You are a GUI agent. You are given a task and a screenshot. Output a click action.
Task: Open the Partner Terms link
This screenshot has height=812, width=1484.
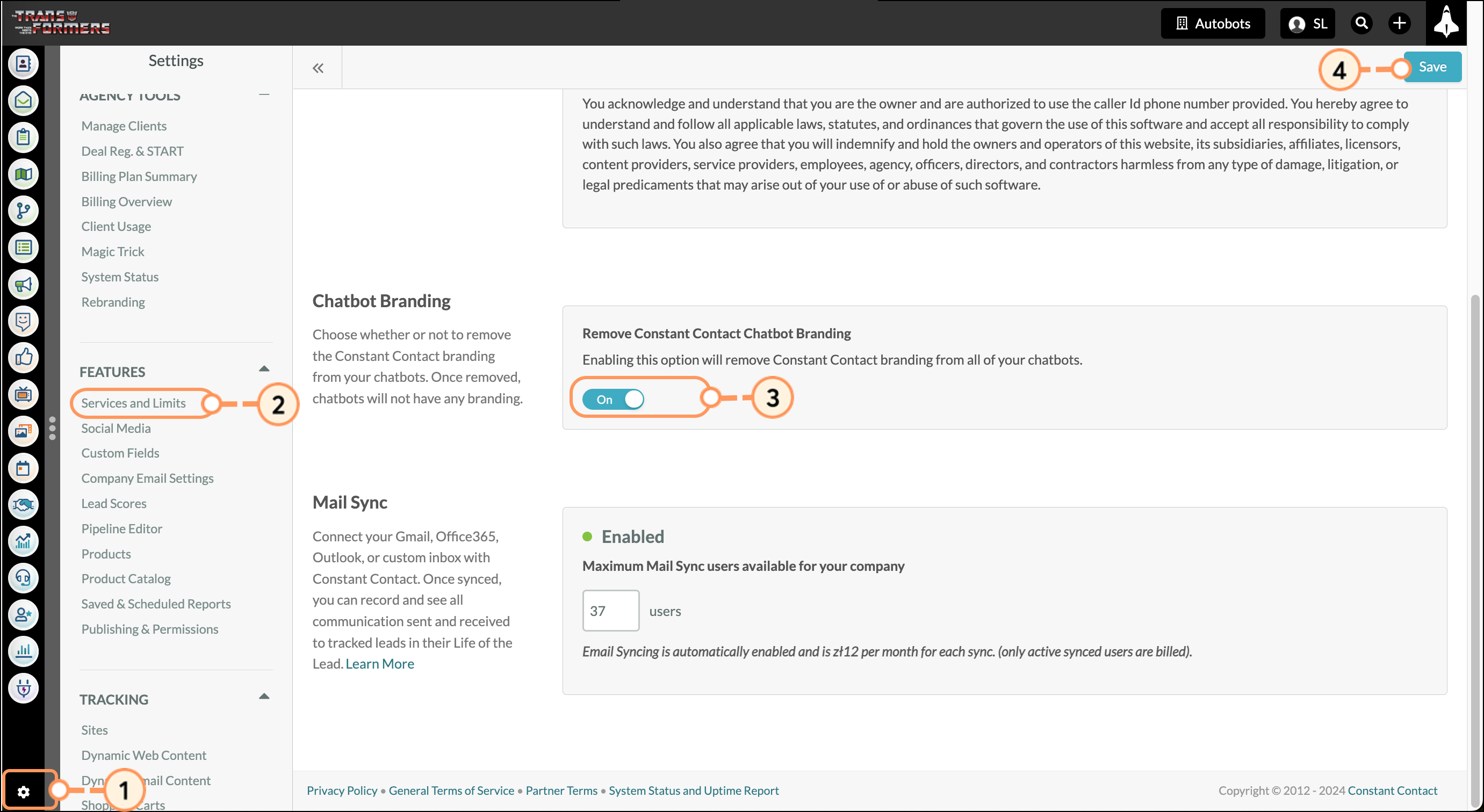[561, 791]
